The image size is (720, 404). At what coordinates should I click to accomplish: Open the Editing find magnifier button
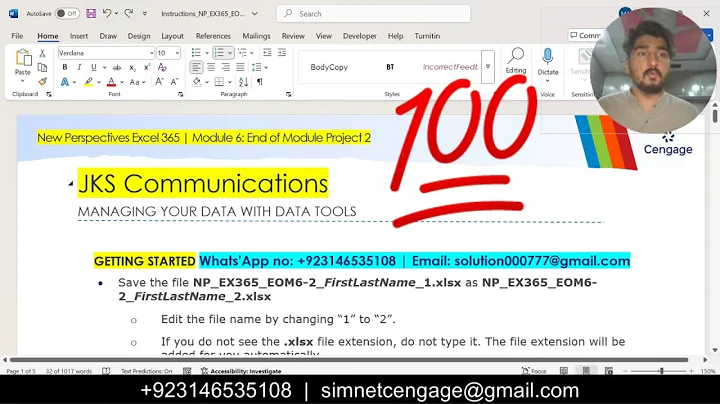516,60
